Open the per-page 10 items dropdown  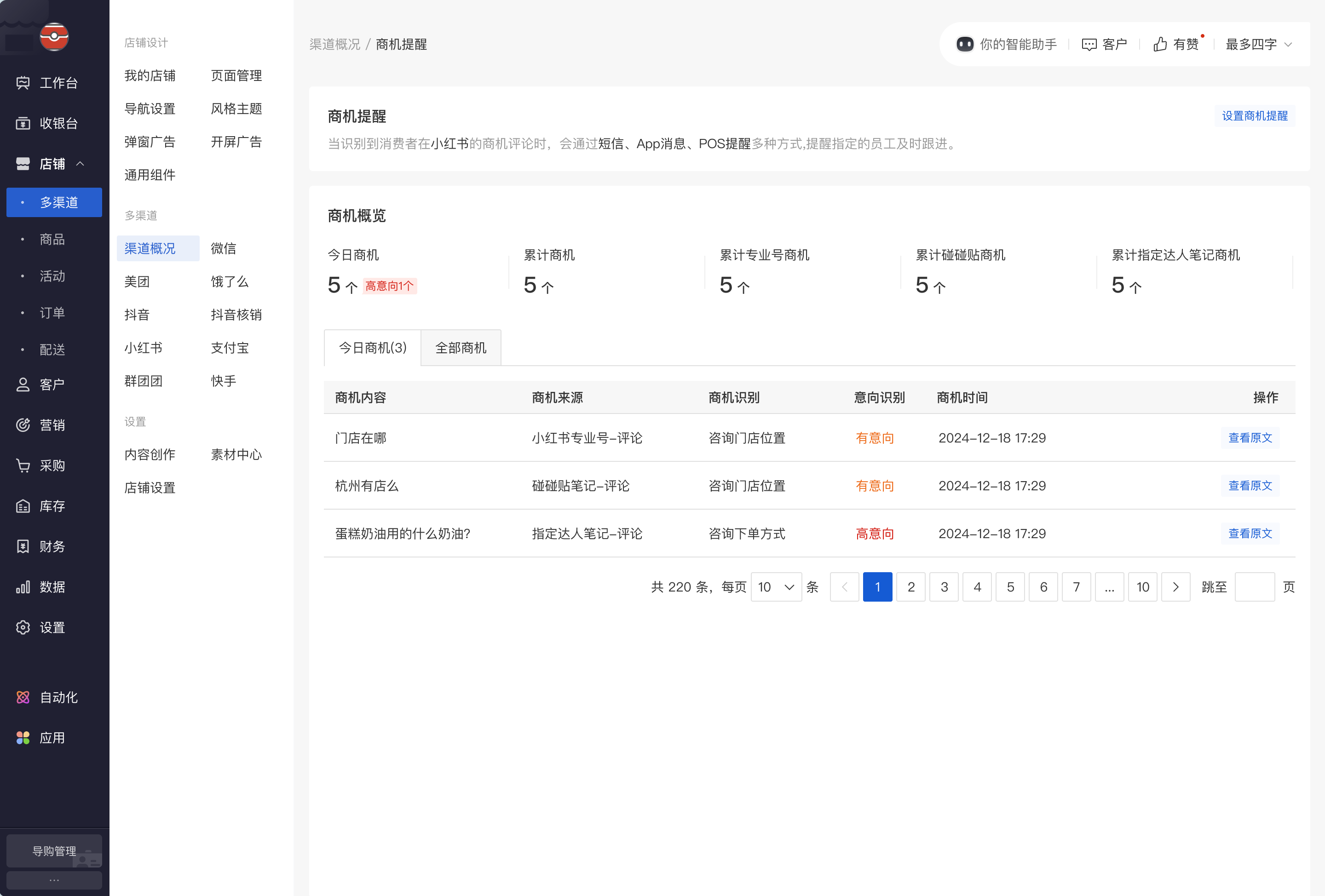776,587
